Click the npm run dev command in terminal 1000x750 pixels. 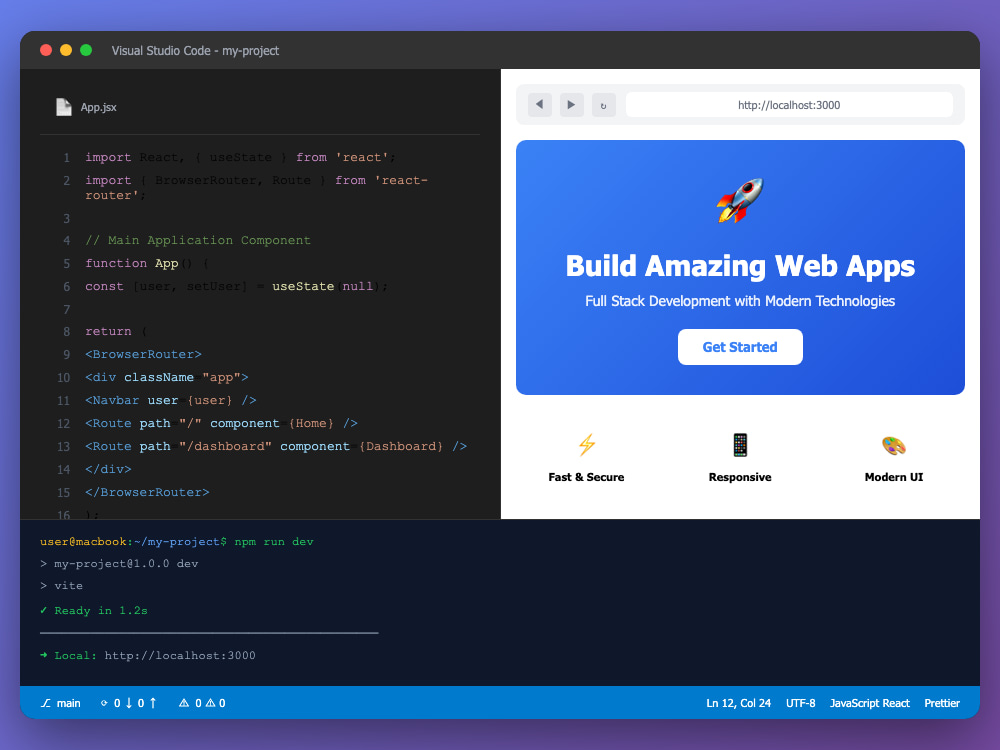[x=274, y=541]
